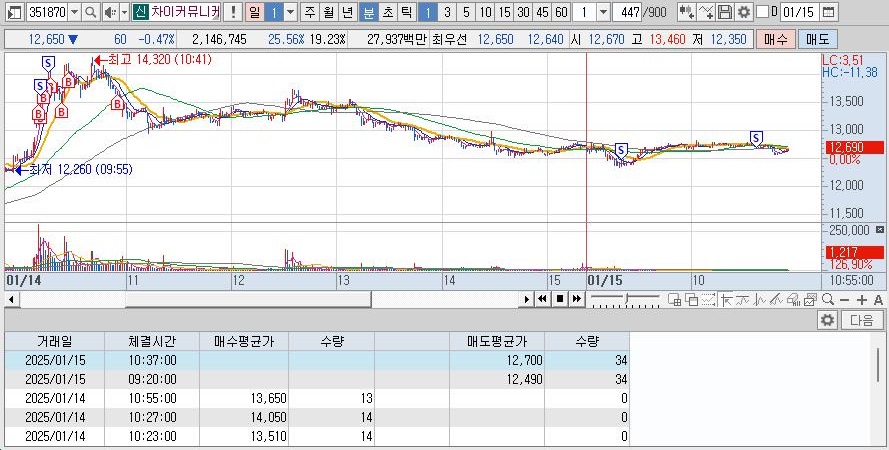Click the speaker sound alert icon
The height and width of the screenshot is (450, 889).
(x=111, y=12)
